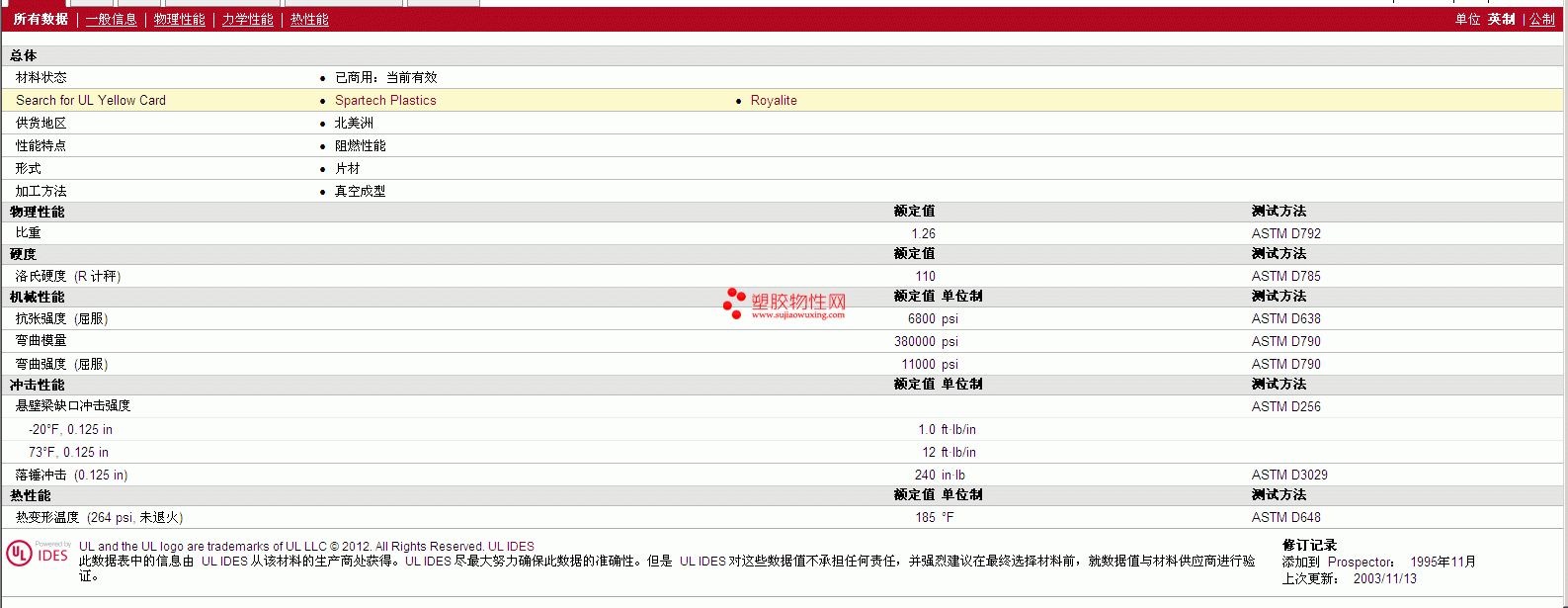
Task: Click the 硬度 section header
Action: point(24,254)
